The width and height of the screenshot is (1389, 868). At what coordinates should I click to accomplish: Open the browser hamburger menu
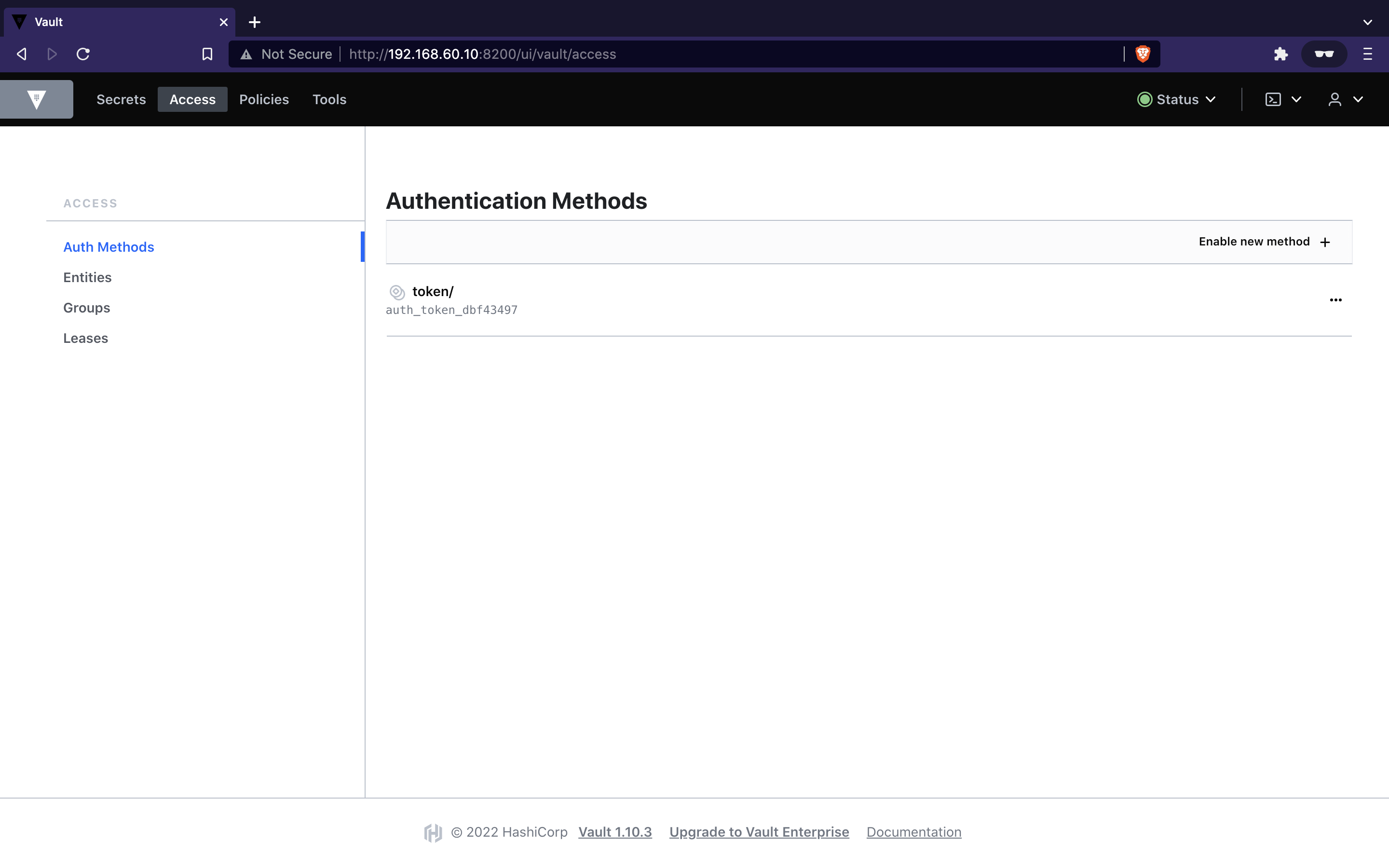[x=1368, y=54]
